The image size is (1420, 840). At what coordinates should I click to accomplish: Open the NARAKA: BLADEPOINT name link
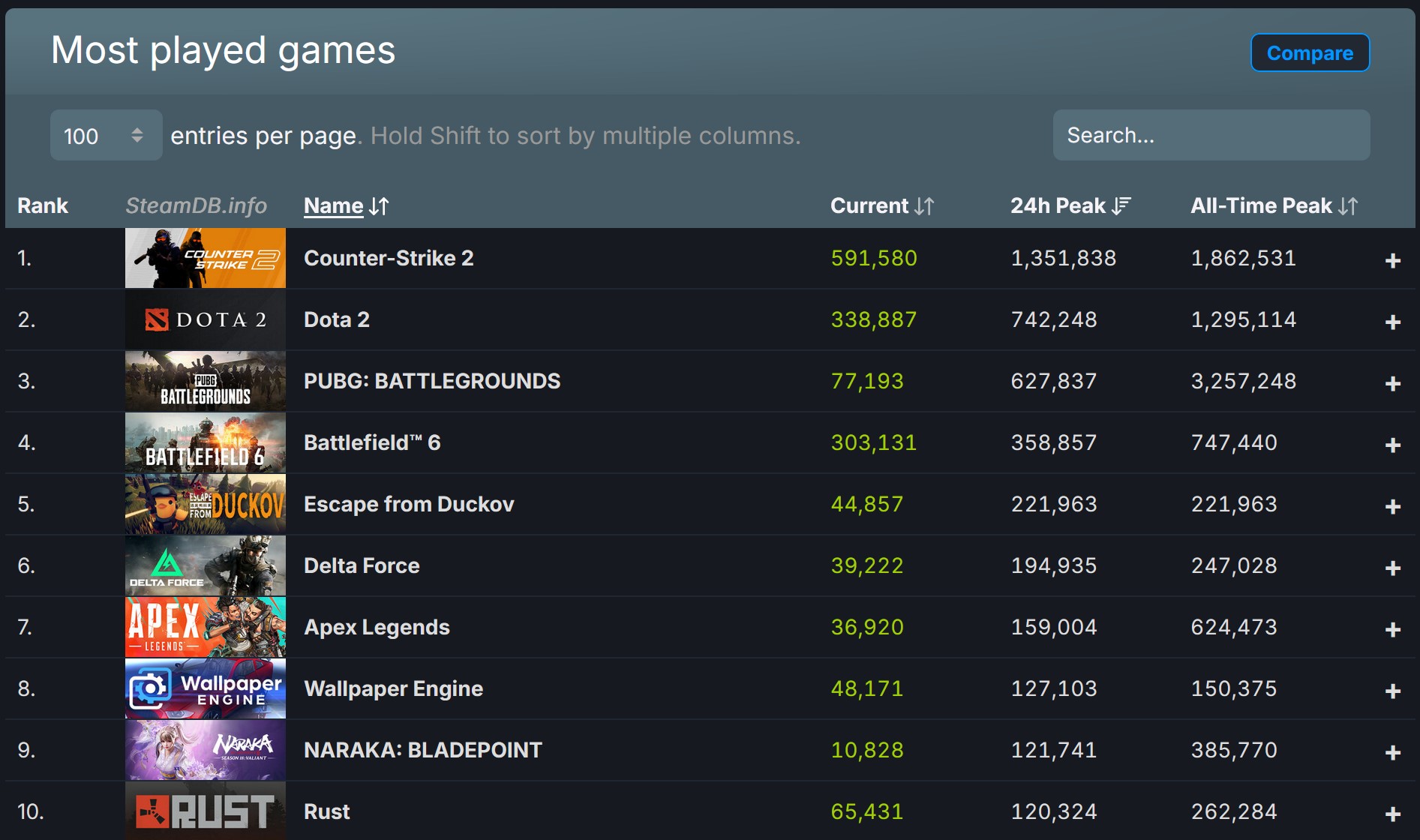(423, 750)
